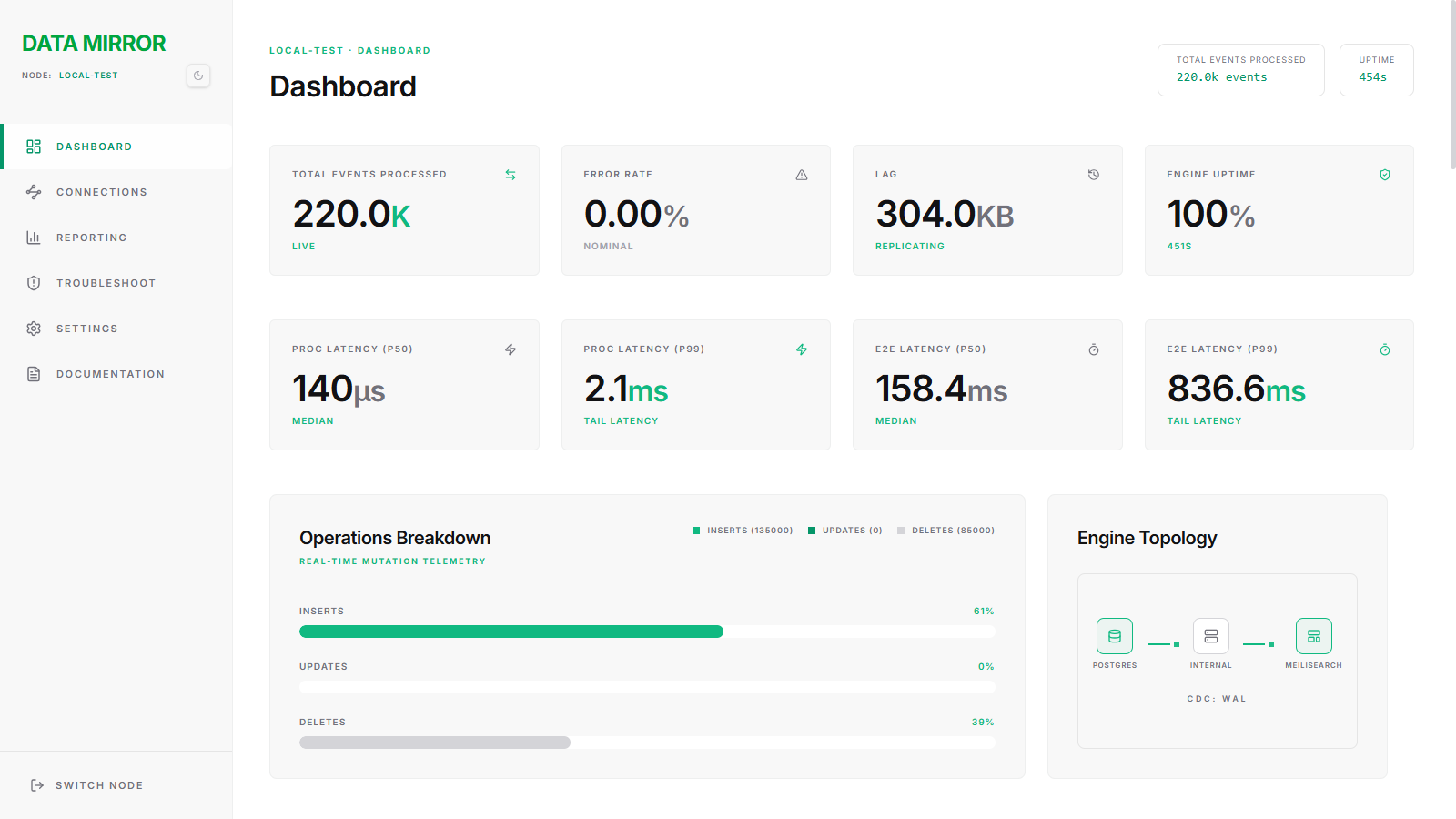Click the 100% engine uptime value
Viewport: 1456px width, 819px height.
[1211, 215]
